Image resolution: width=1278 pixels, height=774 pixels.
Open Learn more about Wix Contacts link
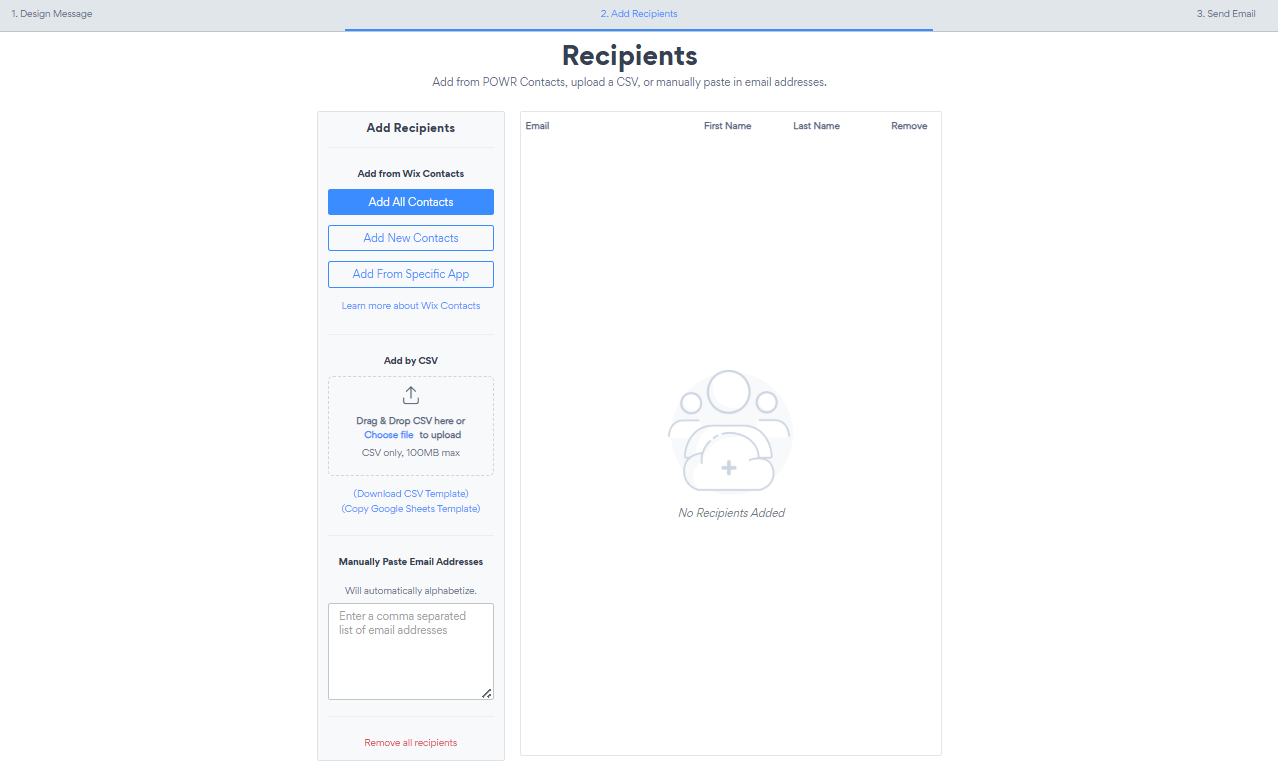(x=410, y=306)
